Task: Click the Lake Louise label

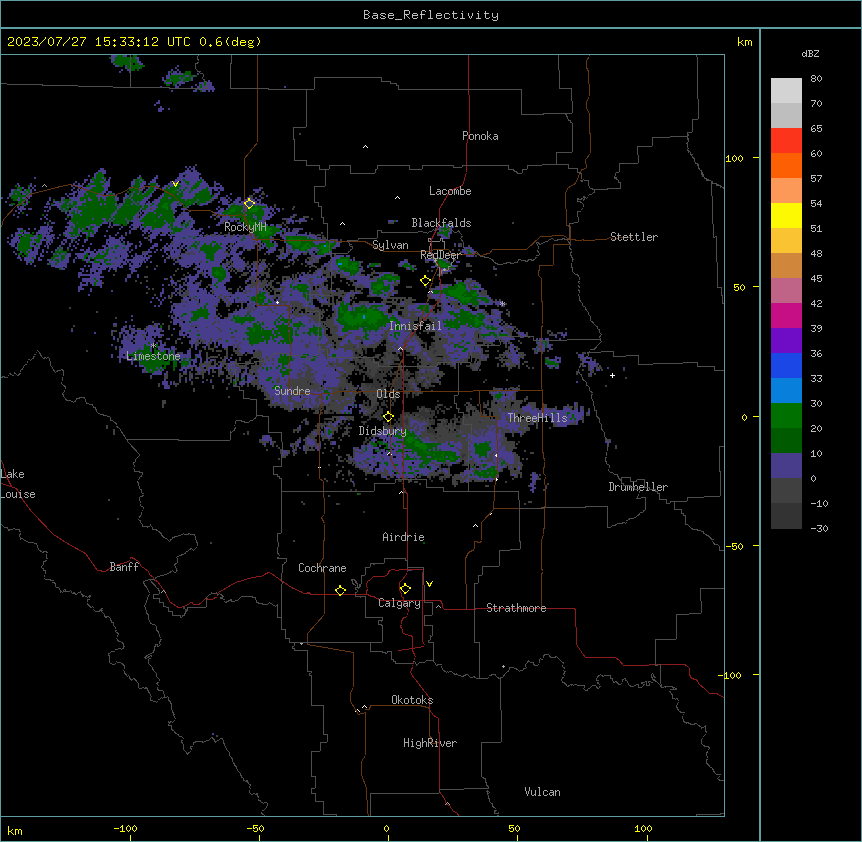Action: point(18,484)
